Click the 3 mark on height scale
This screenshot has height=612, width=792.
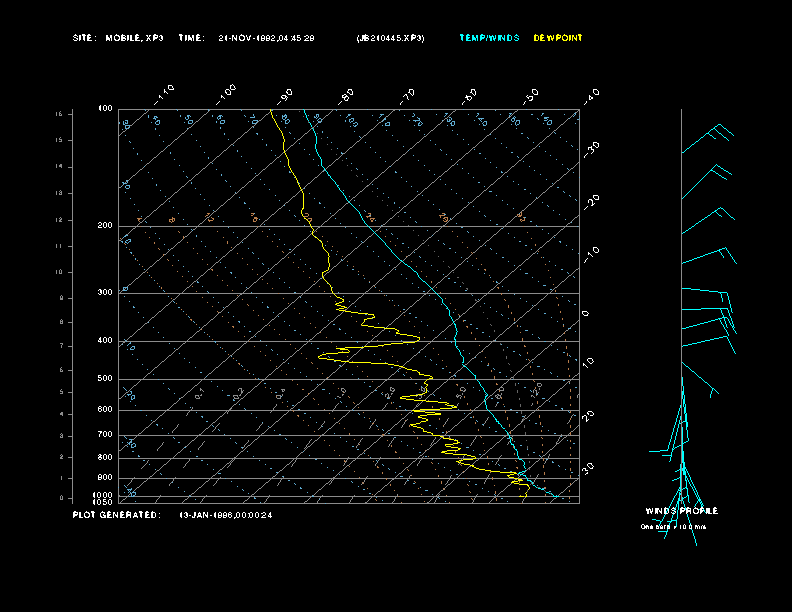click(x=62, y=436)
